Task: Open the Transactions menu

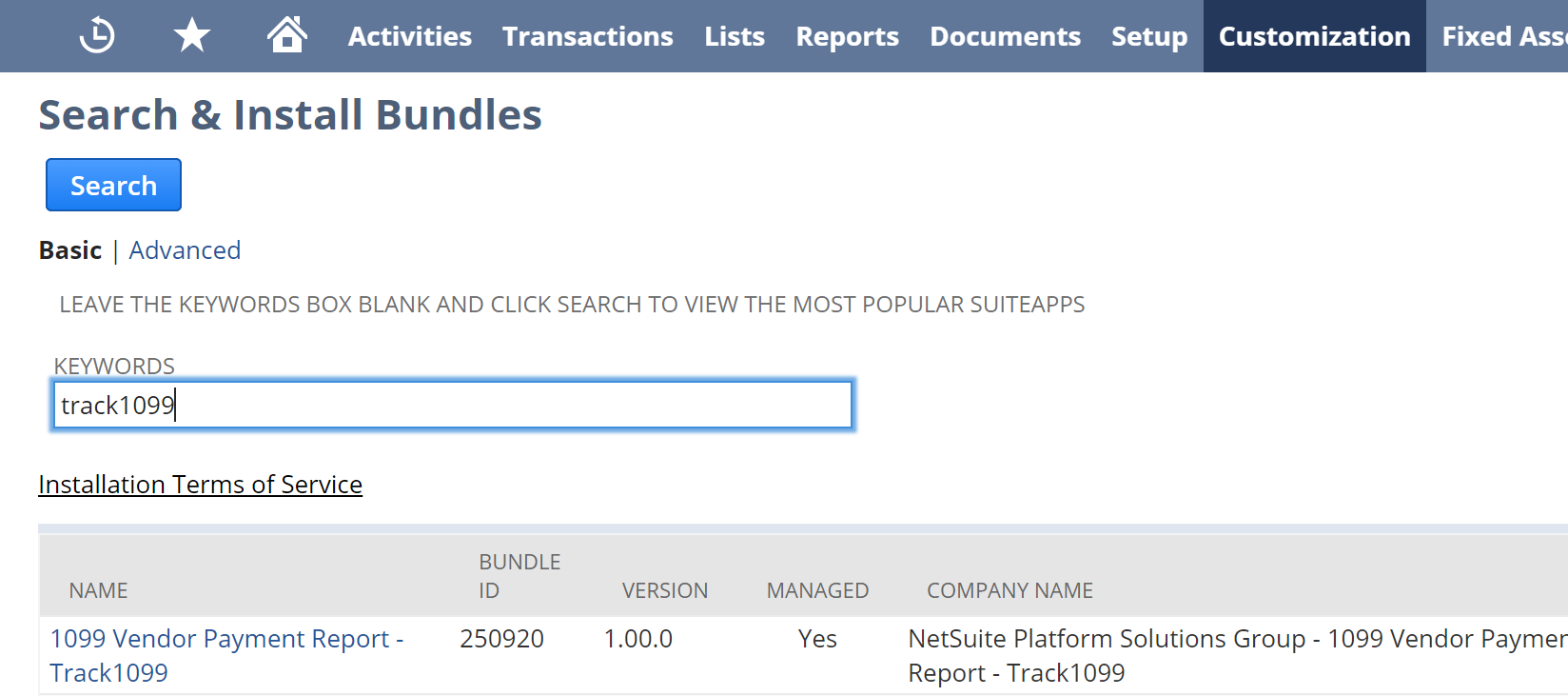Action: (588, 36)
